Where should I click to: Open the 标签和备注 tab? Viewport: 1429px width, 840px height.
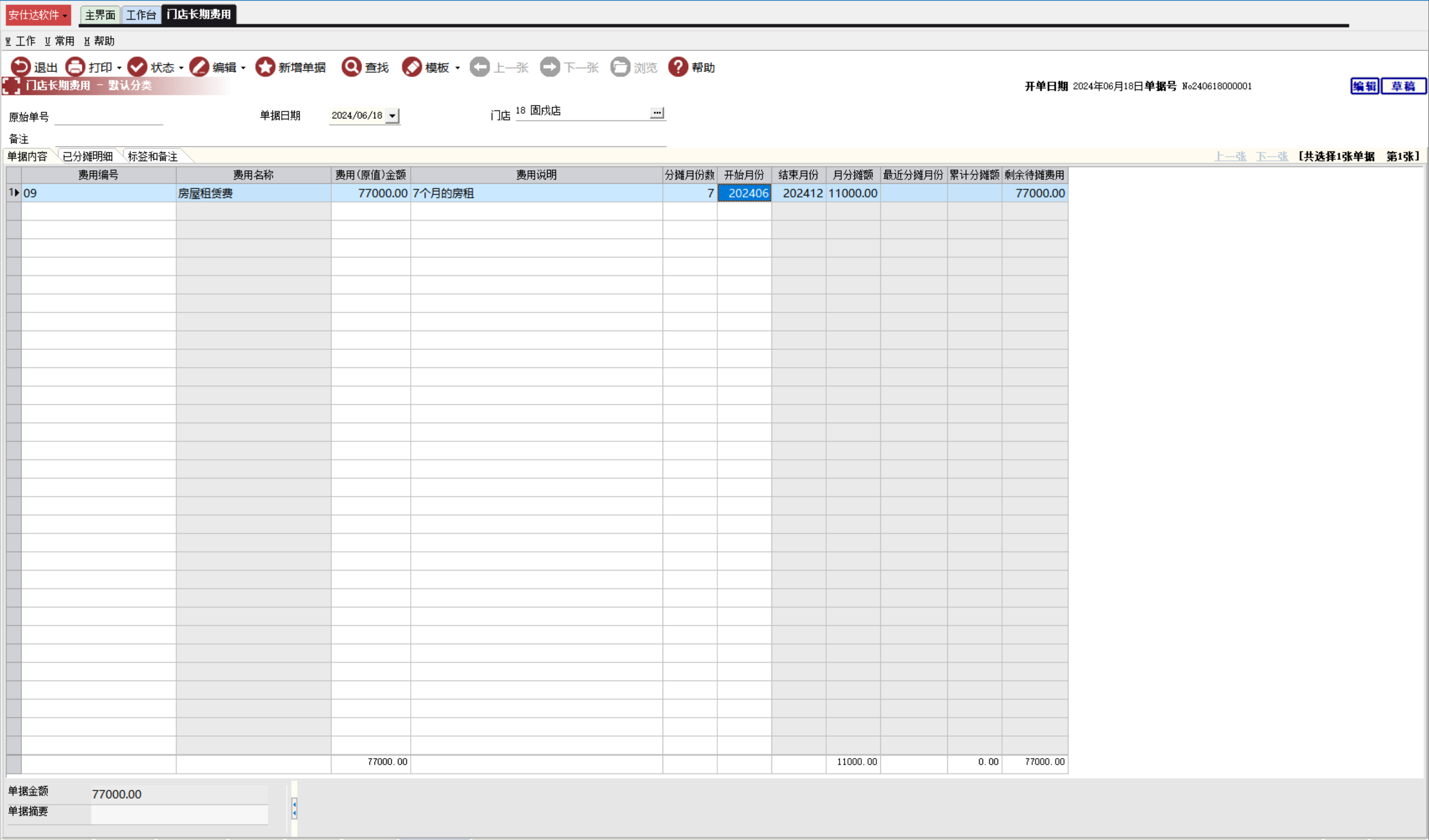pyautogui.click(x=152, y=156)
